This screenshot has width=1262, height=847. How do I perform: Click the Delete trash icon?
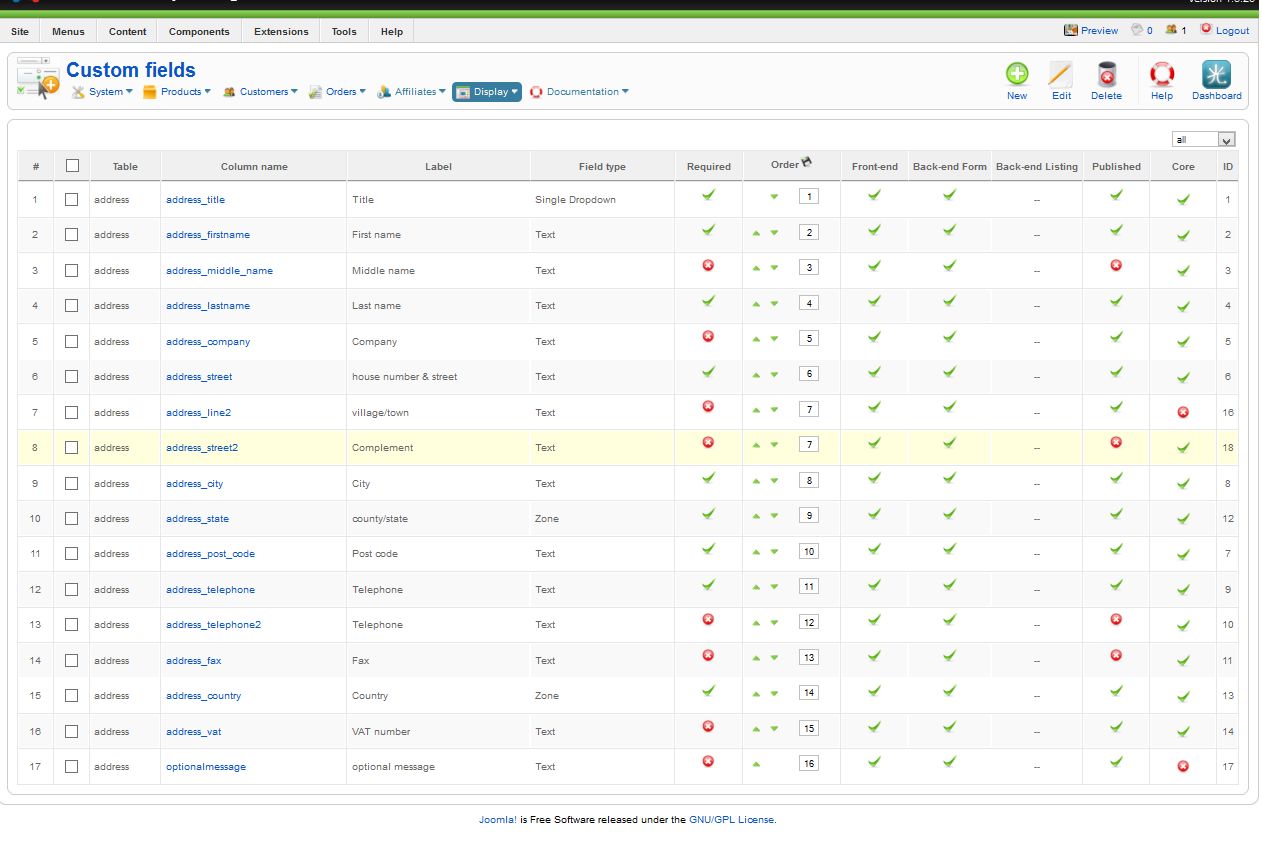coord(1106,75)
